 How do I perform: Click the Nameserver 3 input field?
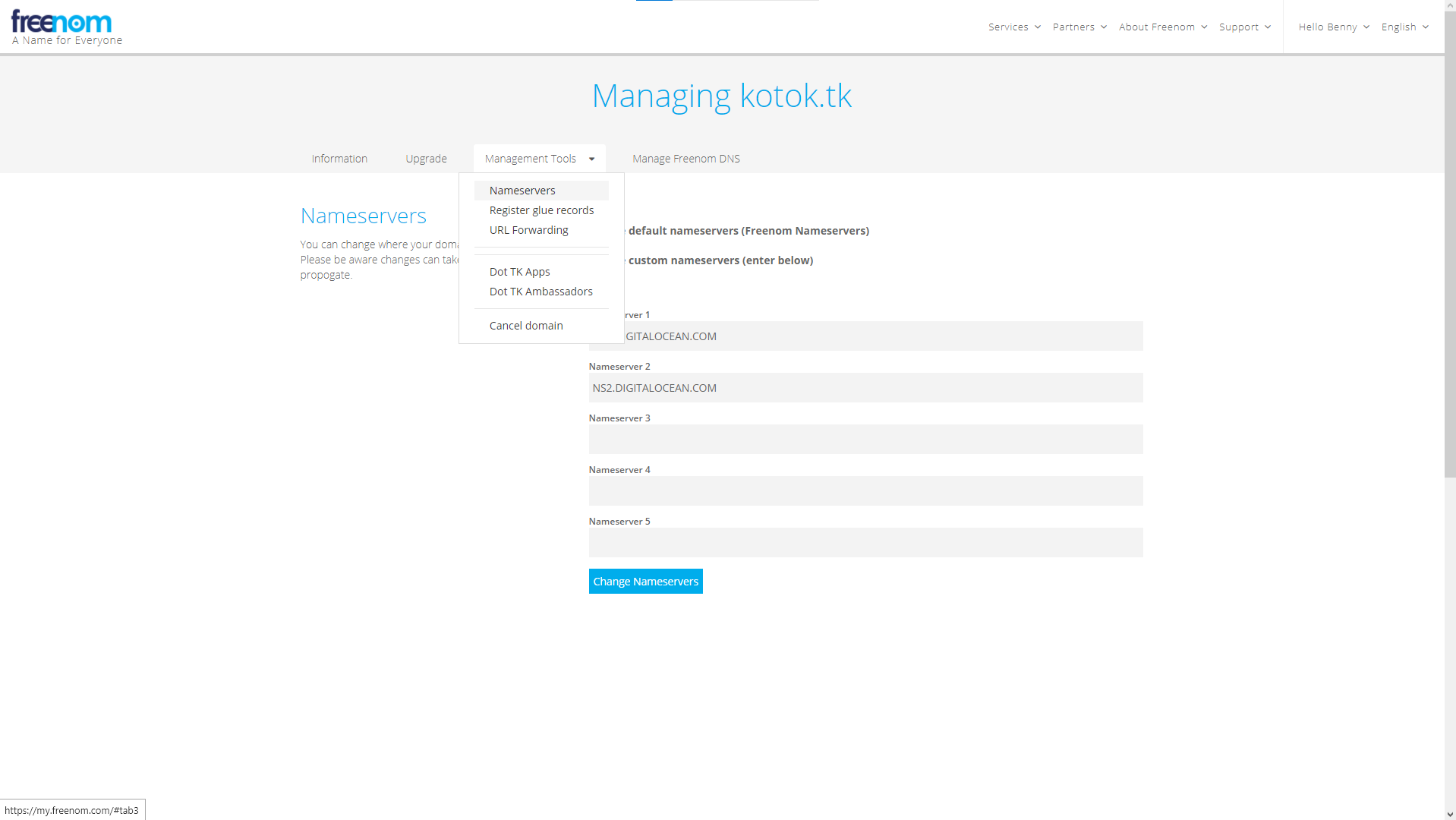pyautogui.click(x=865, y=440)
